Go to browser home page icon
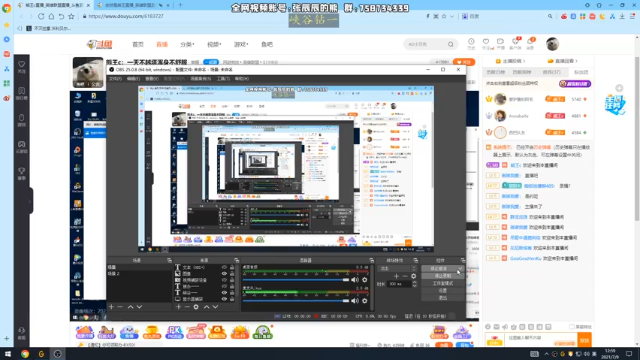This screenshot has height=360, width=640. tap(51, 16)
